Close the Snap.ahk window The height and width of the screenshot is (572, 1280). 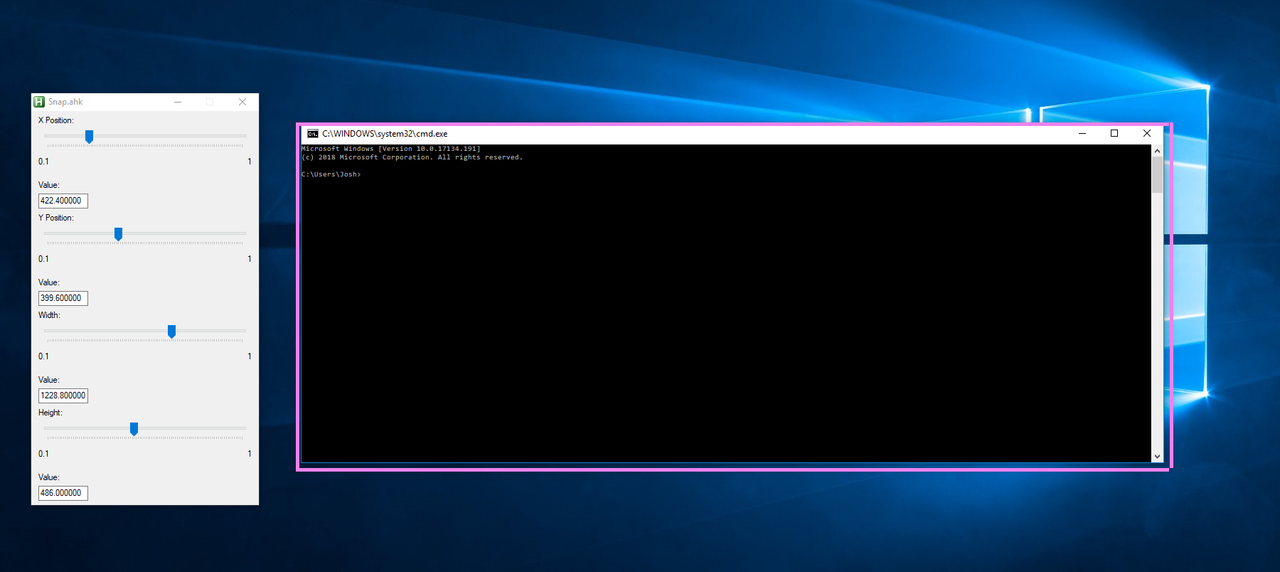(242, 102)
